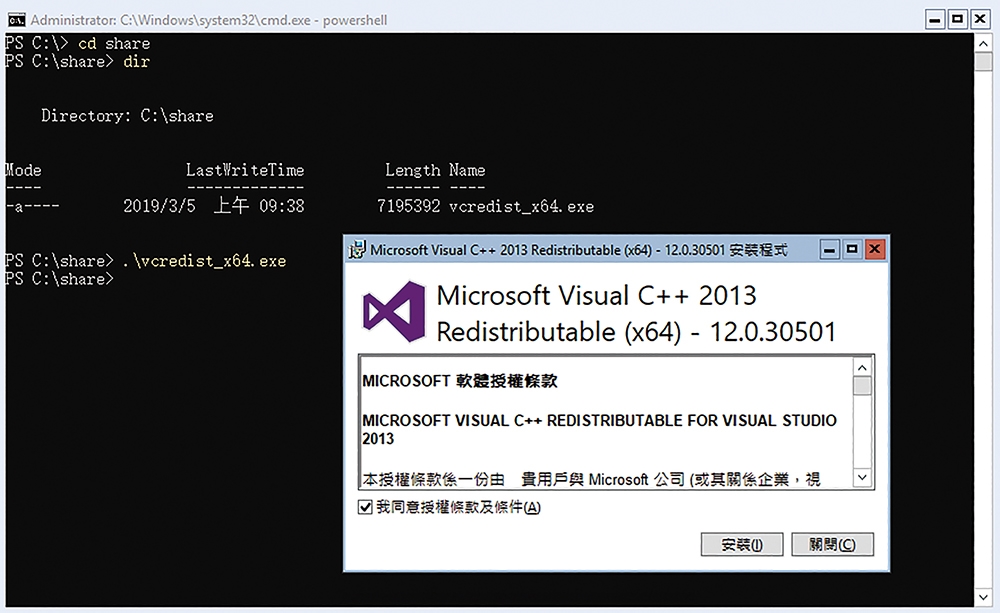
Task: Click the installer dialog title bar text
Action: pos(579,250)
